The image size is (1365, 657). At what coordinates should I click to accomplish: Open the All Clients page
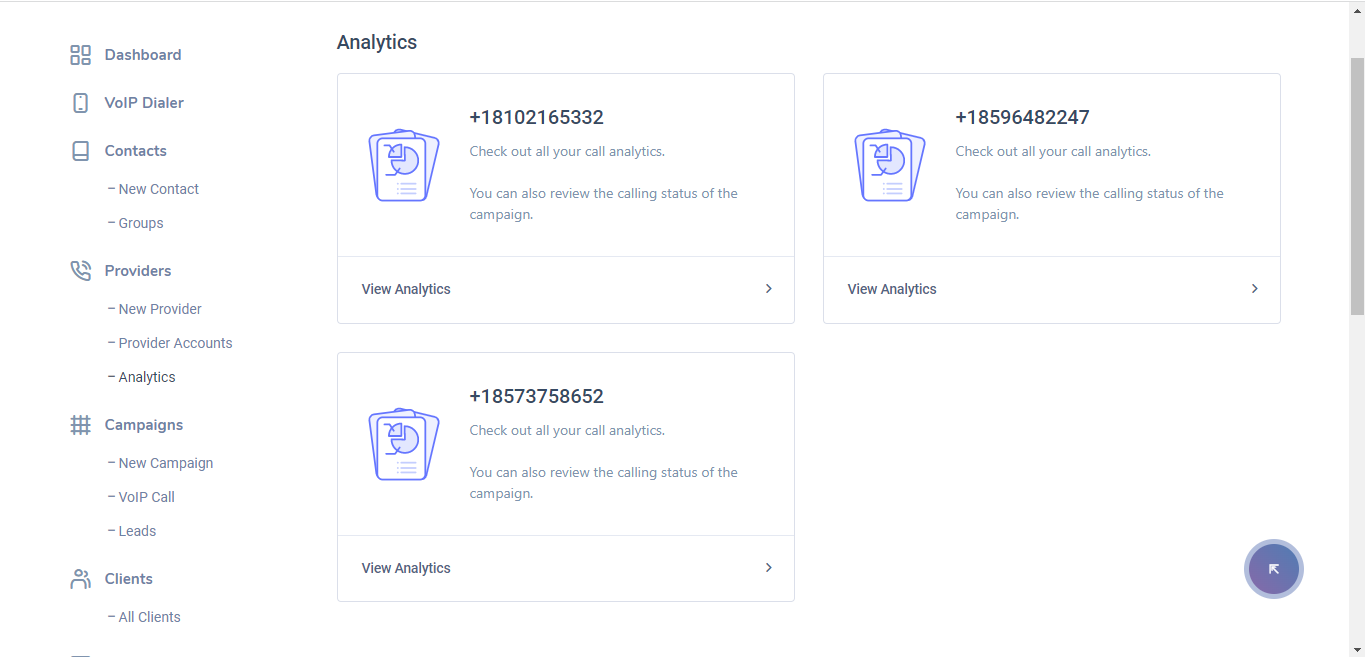(150, 616)
